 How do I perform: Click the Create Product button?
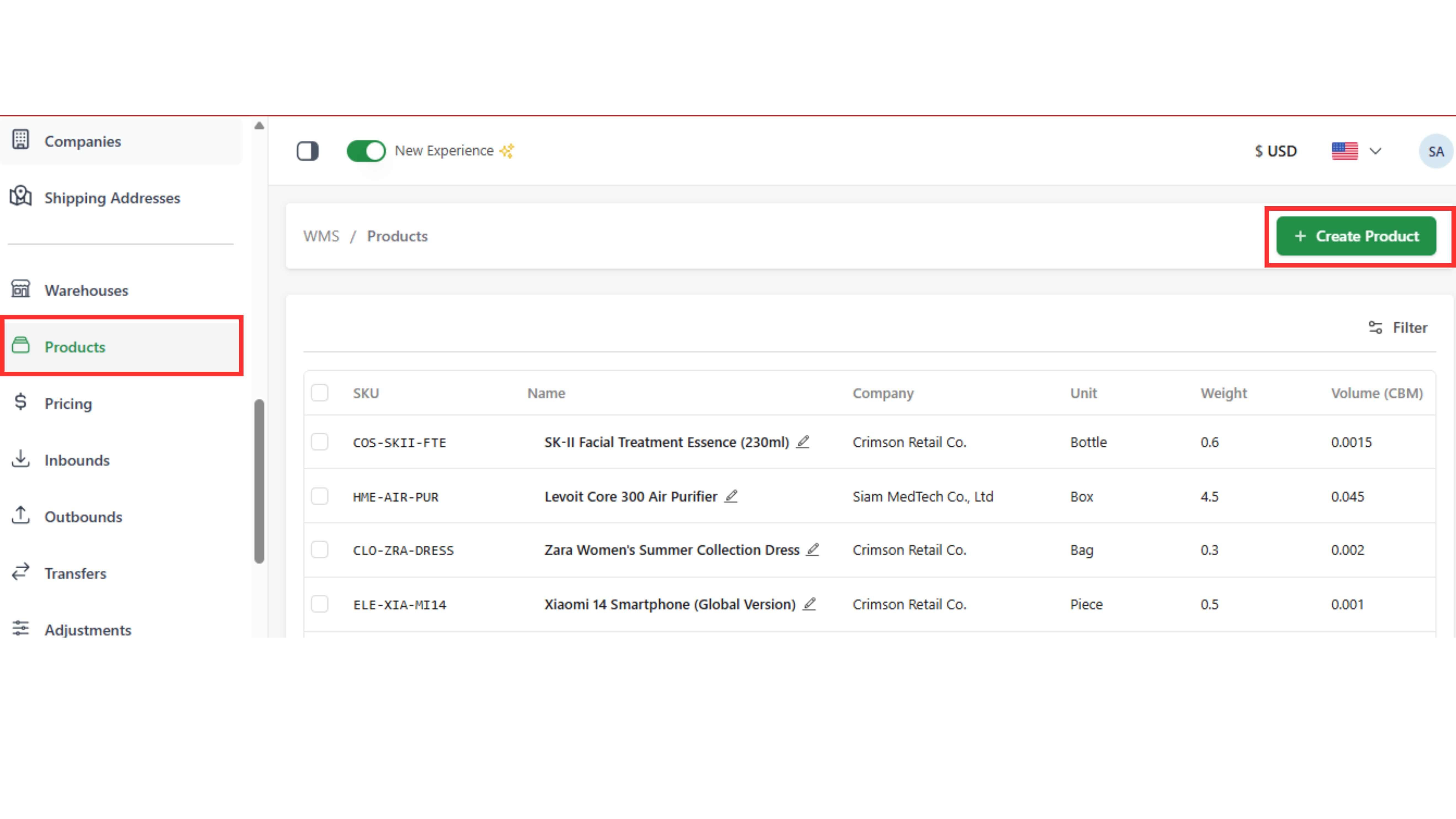click(1356, 236)
